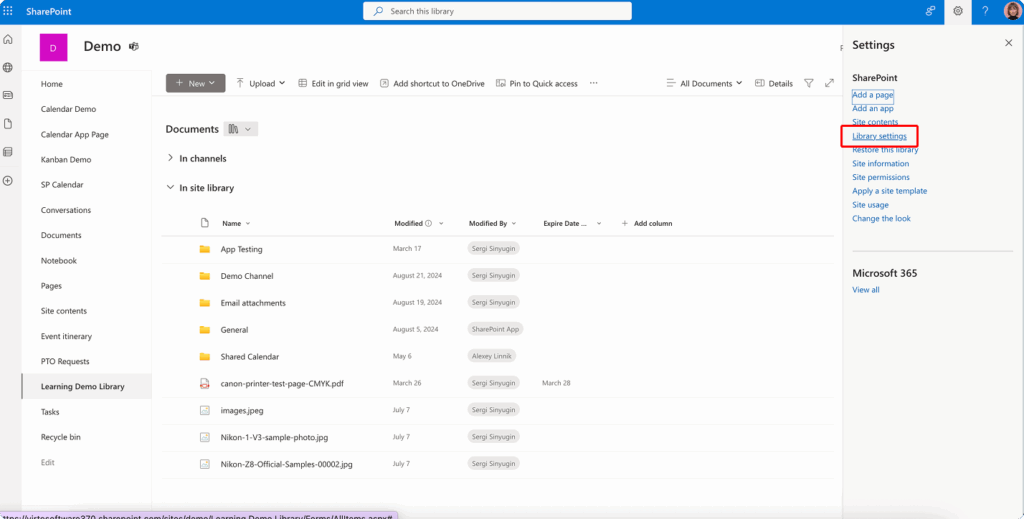
Task: Expand the In channels group
Action: pos(170,158)
